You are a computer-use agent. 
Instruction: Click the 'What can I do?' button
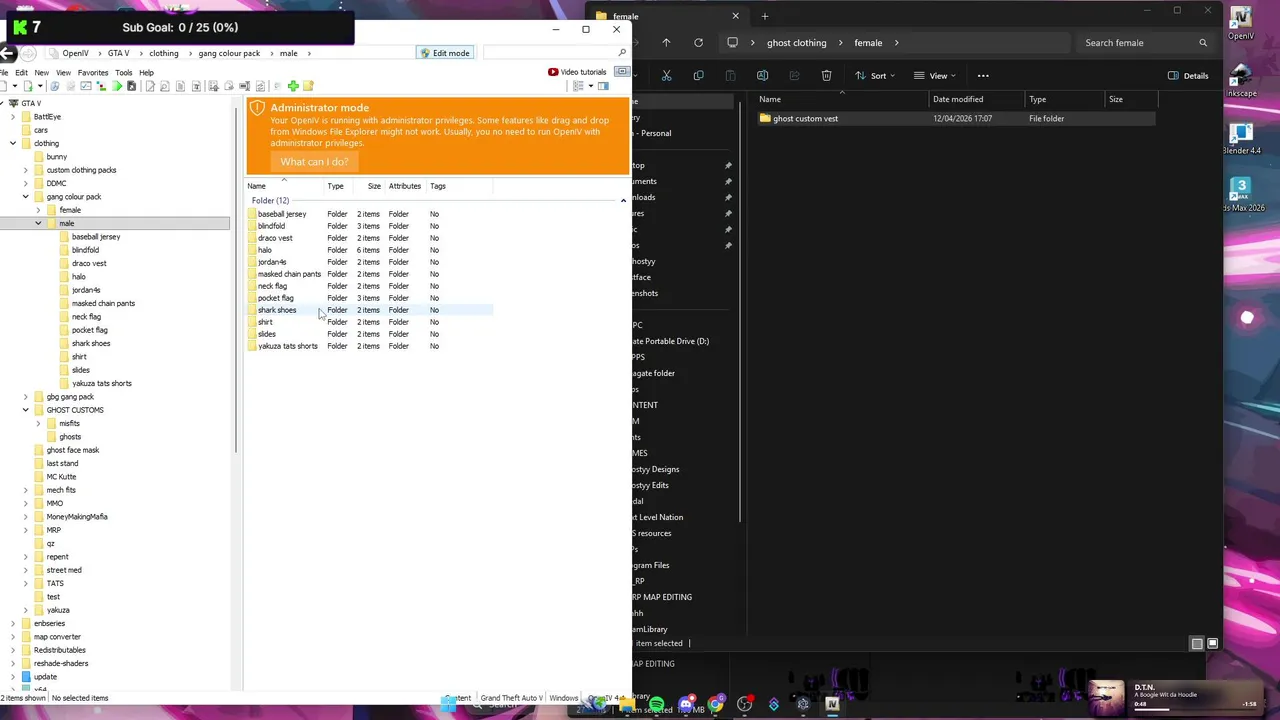pyautogui.click(x=314, y=162)
